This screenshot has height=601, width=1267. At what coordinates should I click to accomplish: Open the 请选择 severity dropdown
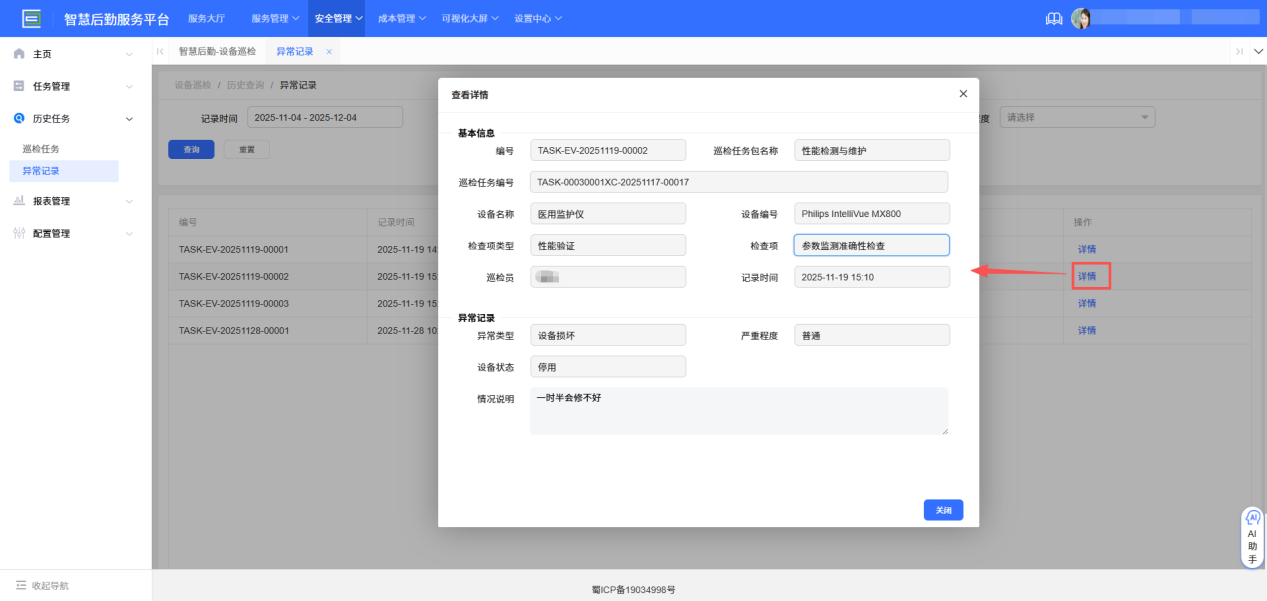pos(1077,116)
